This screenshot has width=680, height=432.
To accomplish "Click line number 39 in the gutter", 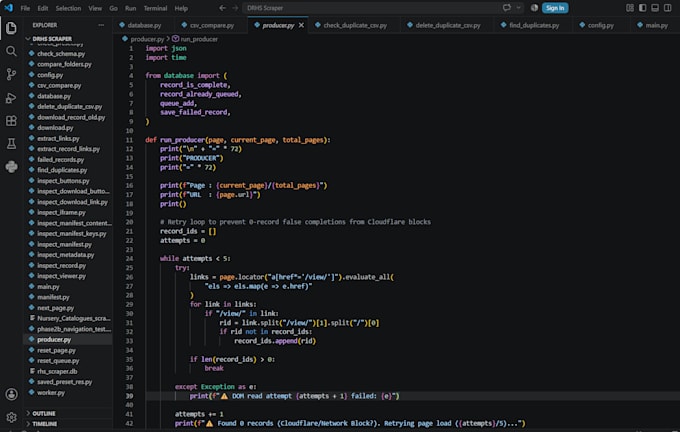I will pos(129,396).
